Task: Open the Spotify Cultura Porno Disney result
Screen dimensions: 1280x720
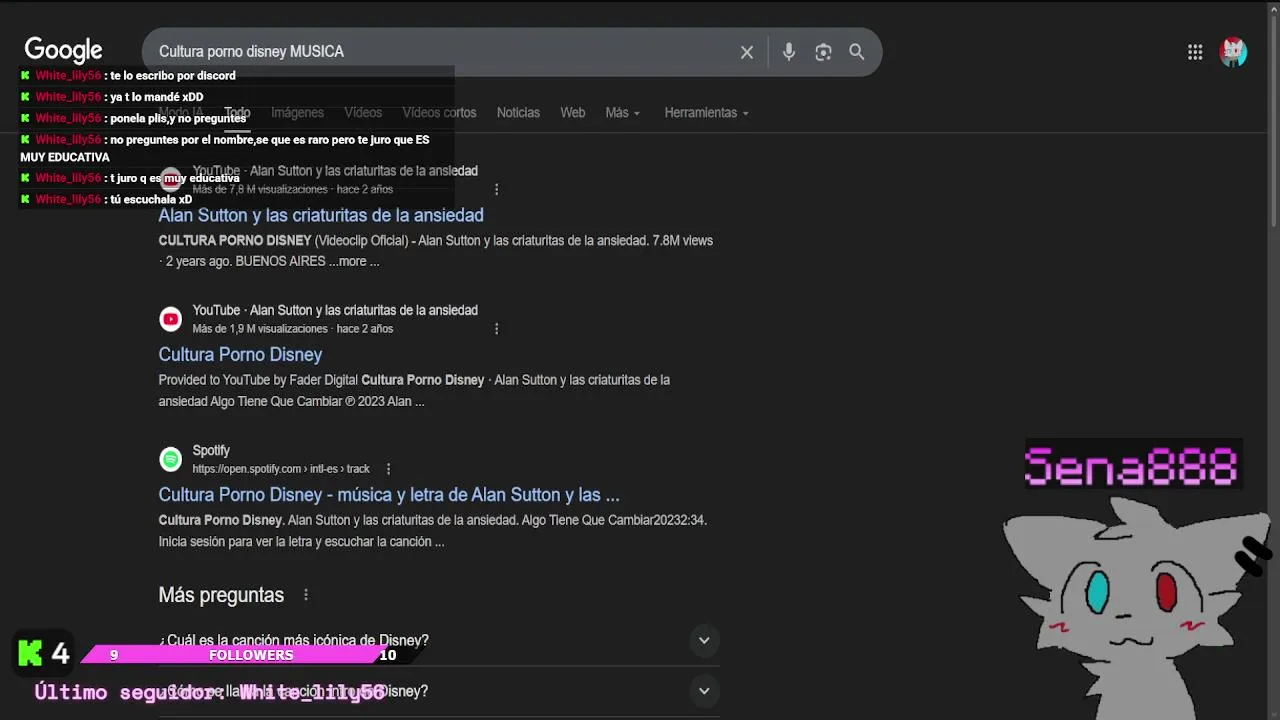Action: pyautogui.click(x=389, y=495)
